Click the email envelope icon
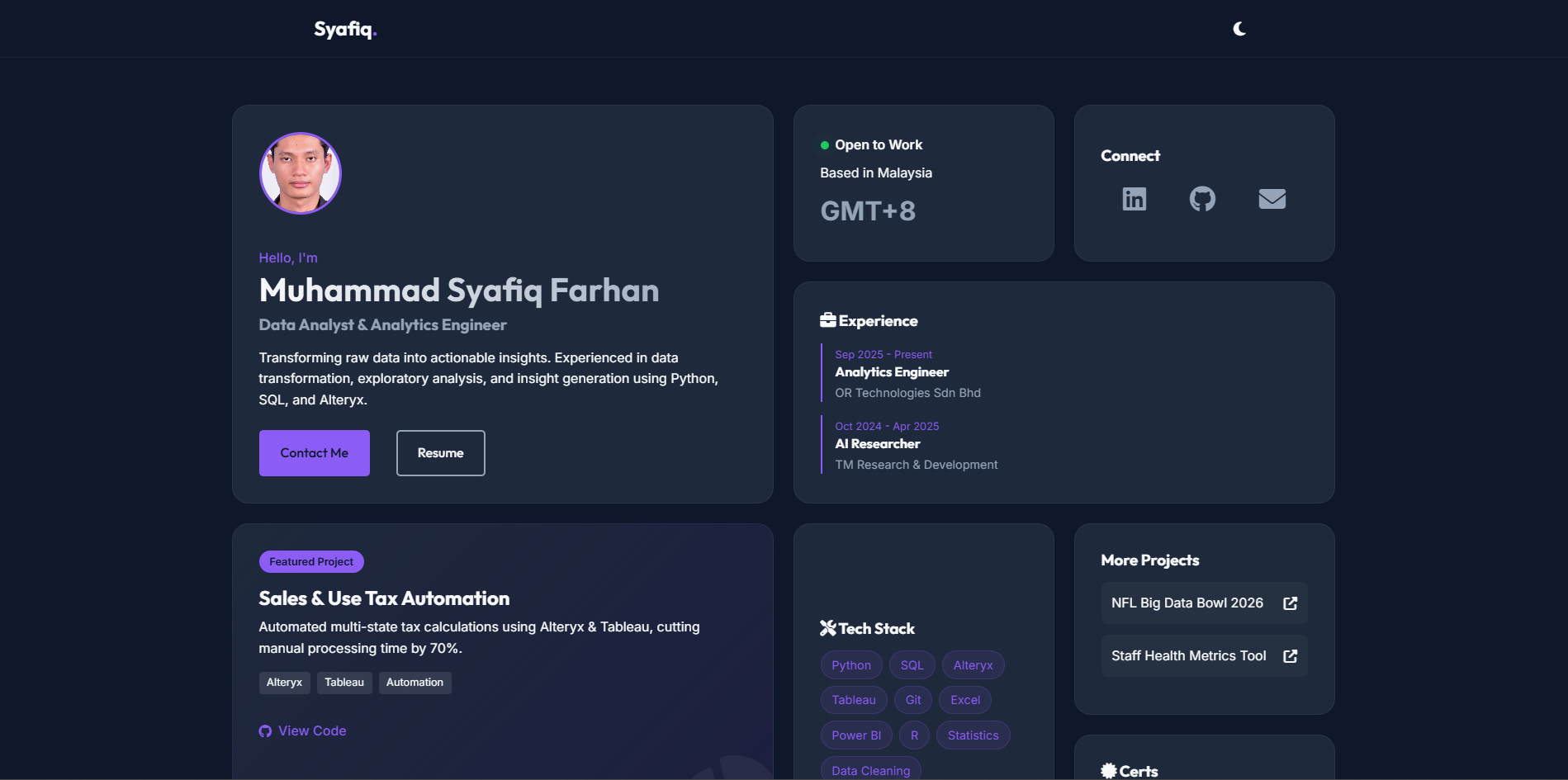This screenshot has height=780, width=1568. pyautogui.click(x=1272, y=199)
